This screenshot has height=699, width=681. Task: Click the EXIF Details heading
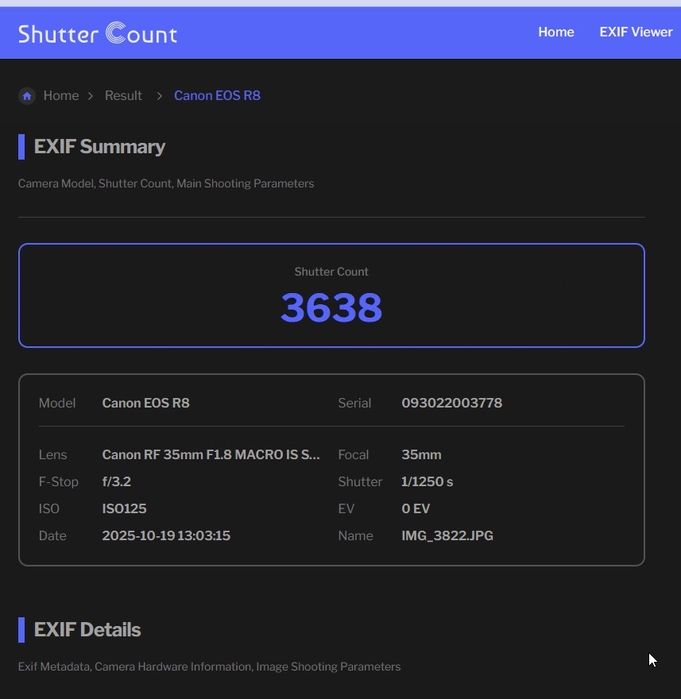(87, 630)
